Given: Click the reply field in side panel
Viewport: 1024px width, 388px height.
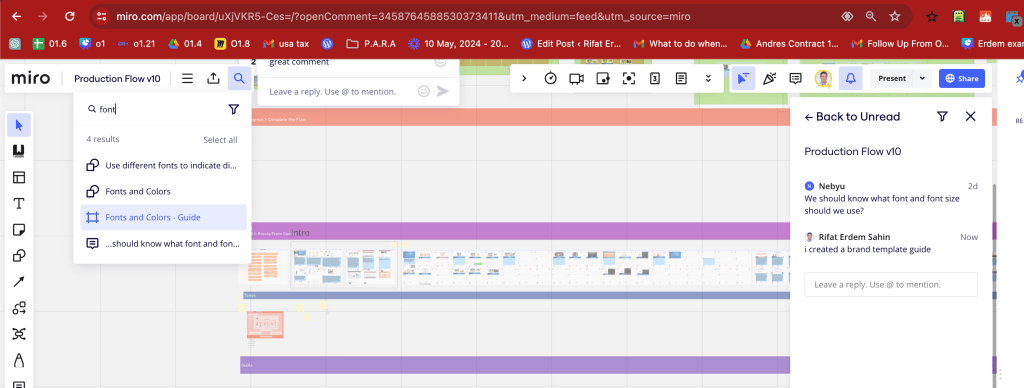Looking at the screenshot, I should [x=891, y=285].
